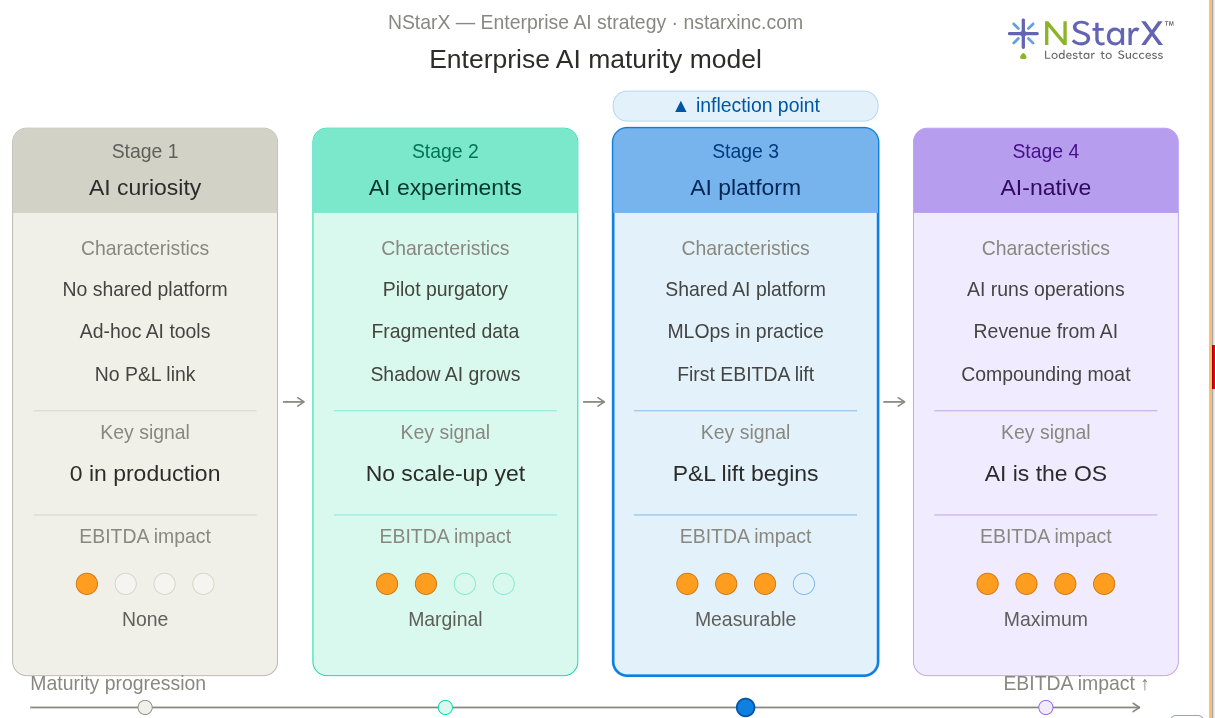The height and width of the screenshot is (718, 1215).
Task: Click the arrow between Stage 2 and Stage 3
Action: tap(594, 402)
